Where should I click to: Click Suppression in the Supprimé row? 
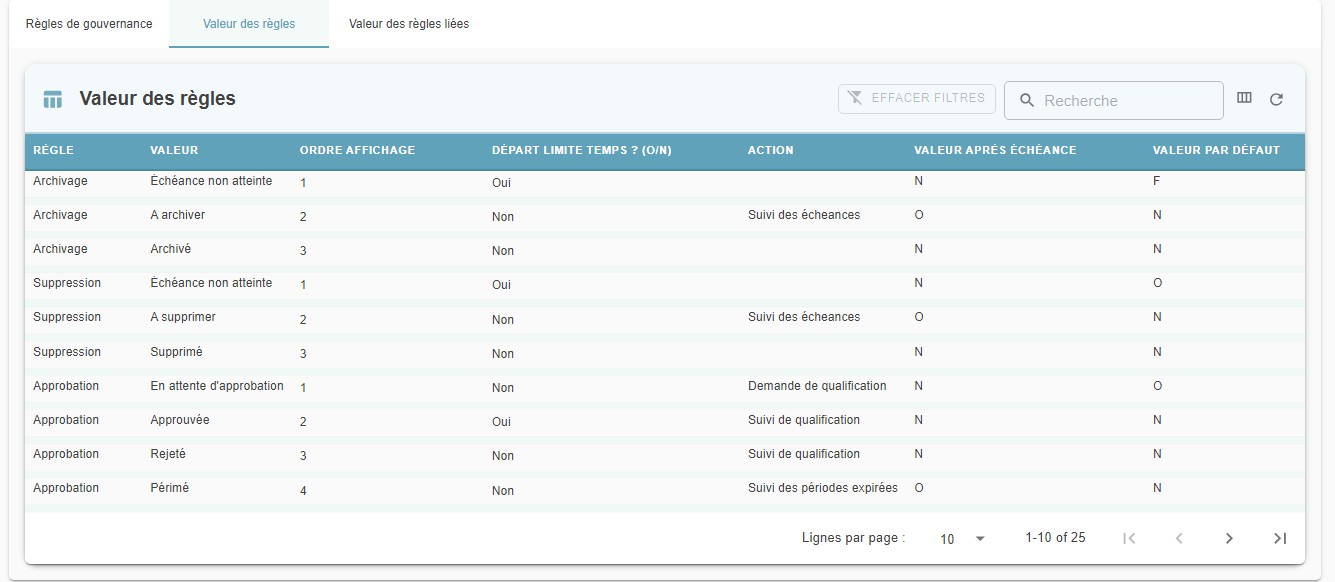click(x=67, y=352)
